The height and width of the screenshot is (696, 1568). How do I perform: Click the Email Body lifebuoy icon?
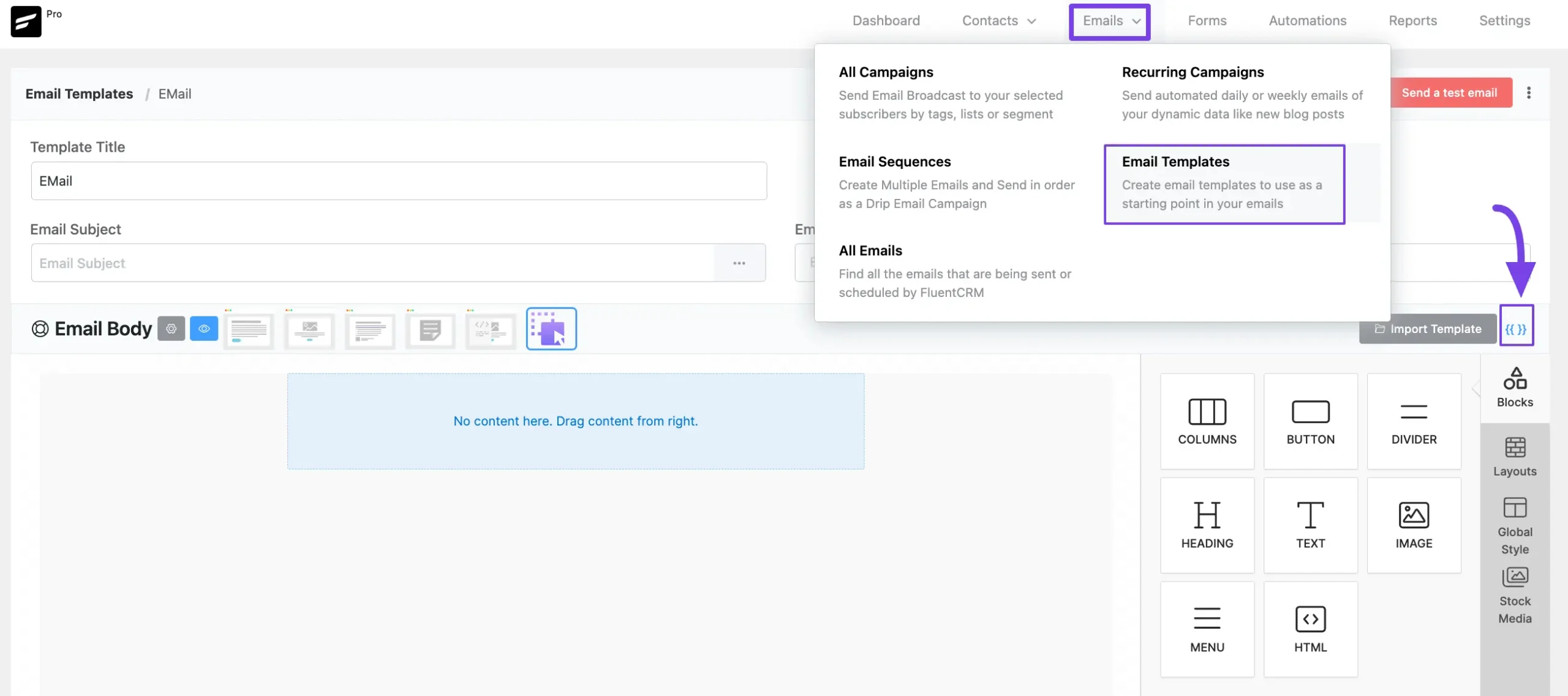(40, 329)
